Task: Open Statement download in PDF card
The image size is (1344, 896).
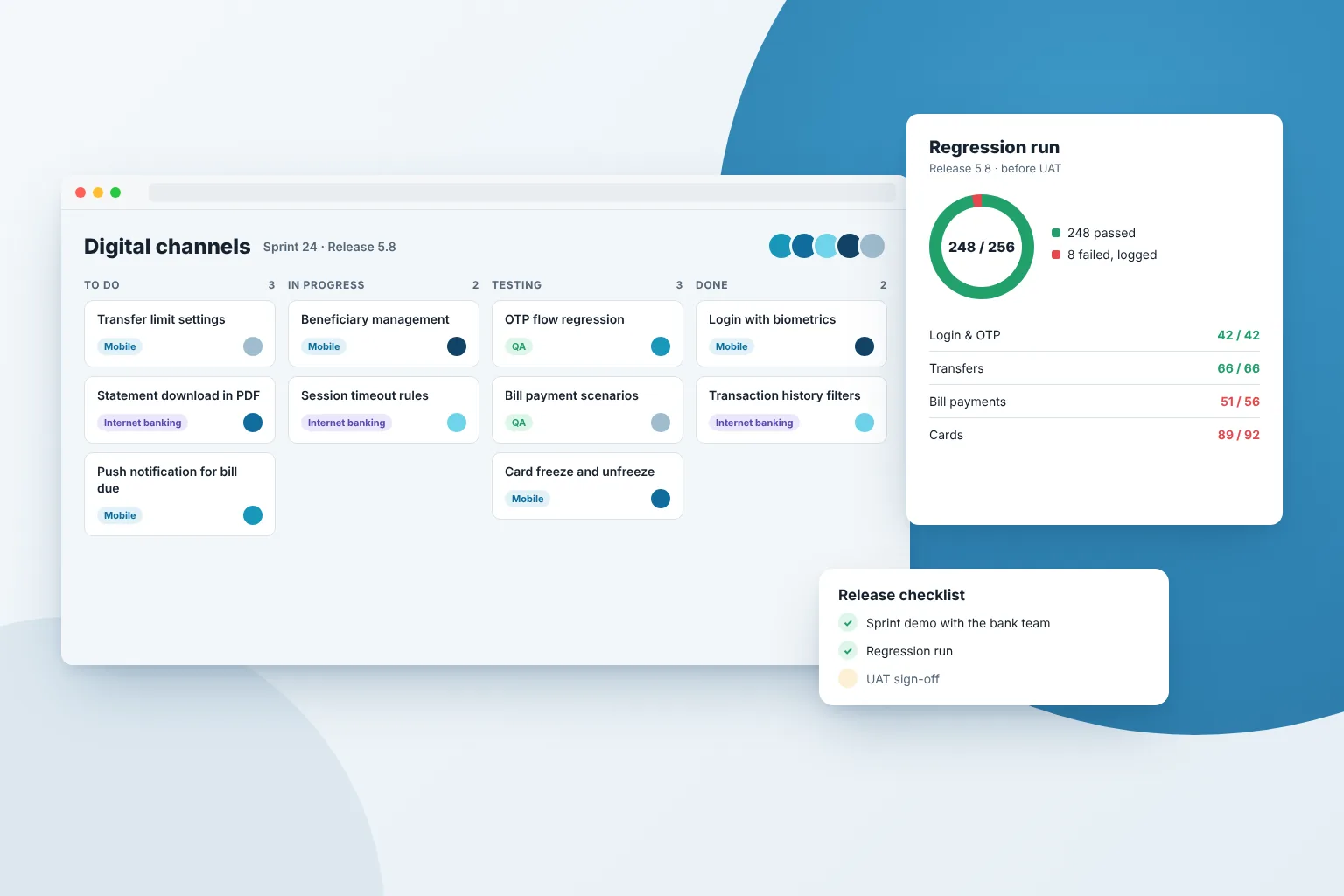Action: point(179,409)
